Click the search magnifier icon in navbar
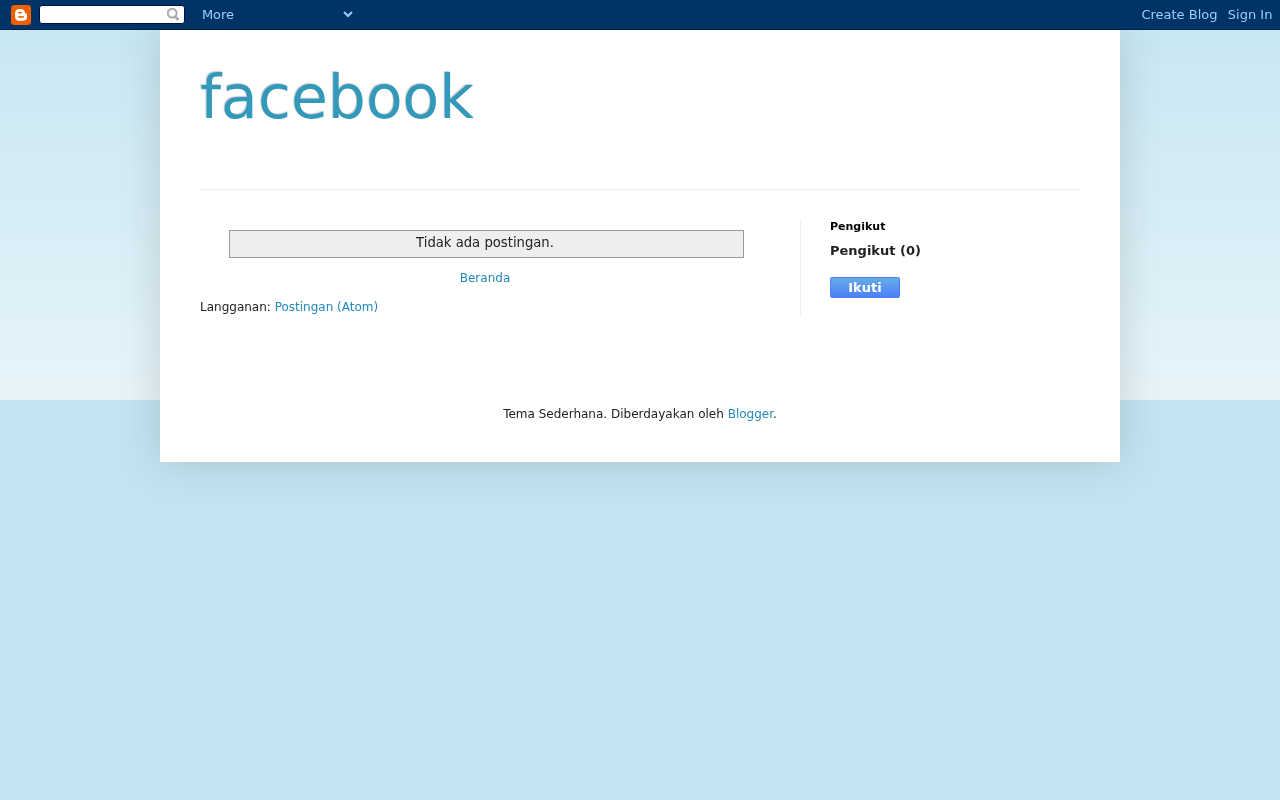 (173, 15)
